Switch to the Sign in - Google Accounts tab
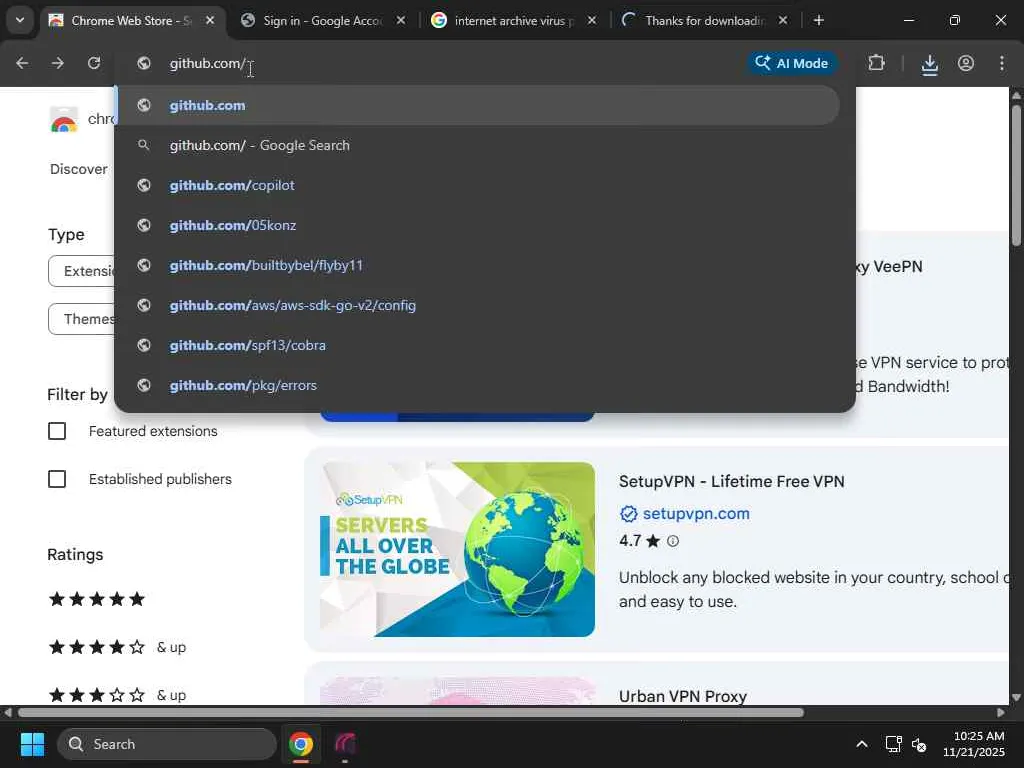 point(323,21)
